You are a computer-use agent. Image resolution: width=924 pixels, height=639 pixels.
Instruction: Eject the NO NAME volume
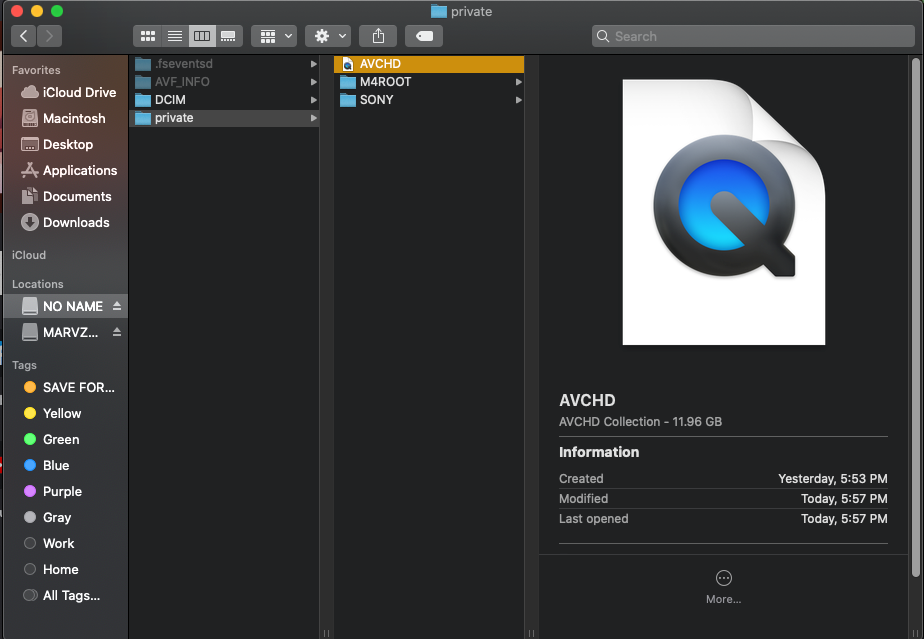click(x=117, y=306)
